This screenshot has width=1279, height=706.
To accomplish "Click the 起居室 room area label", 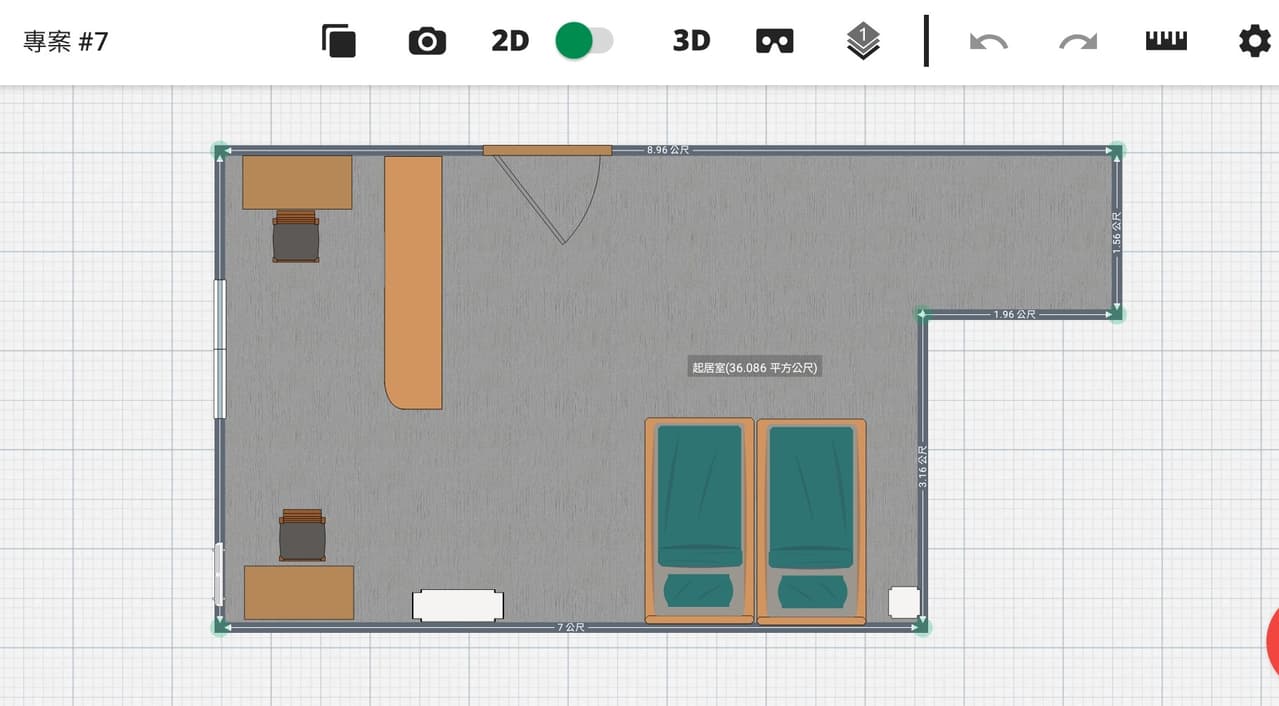I will 755,368.
